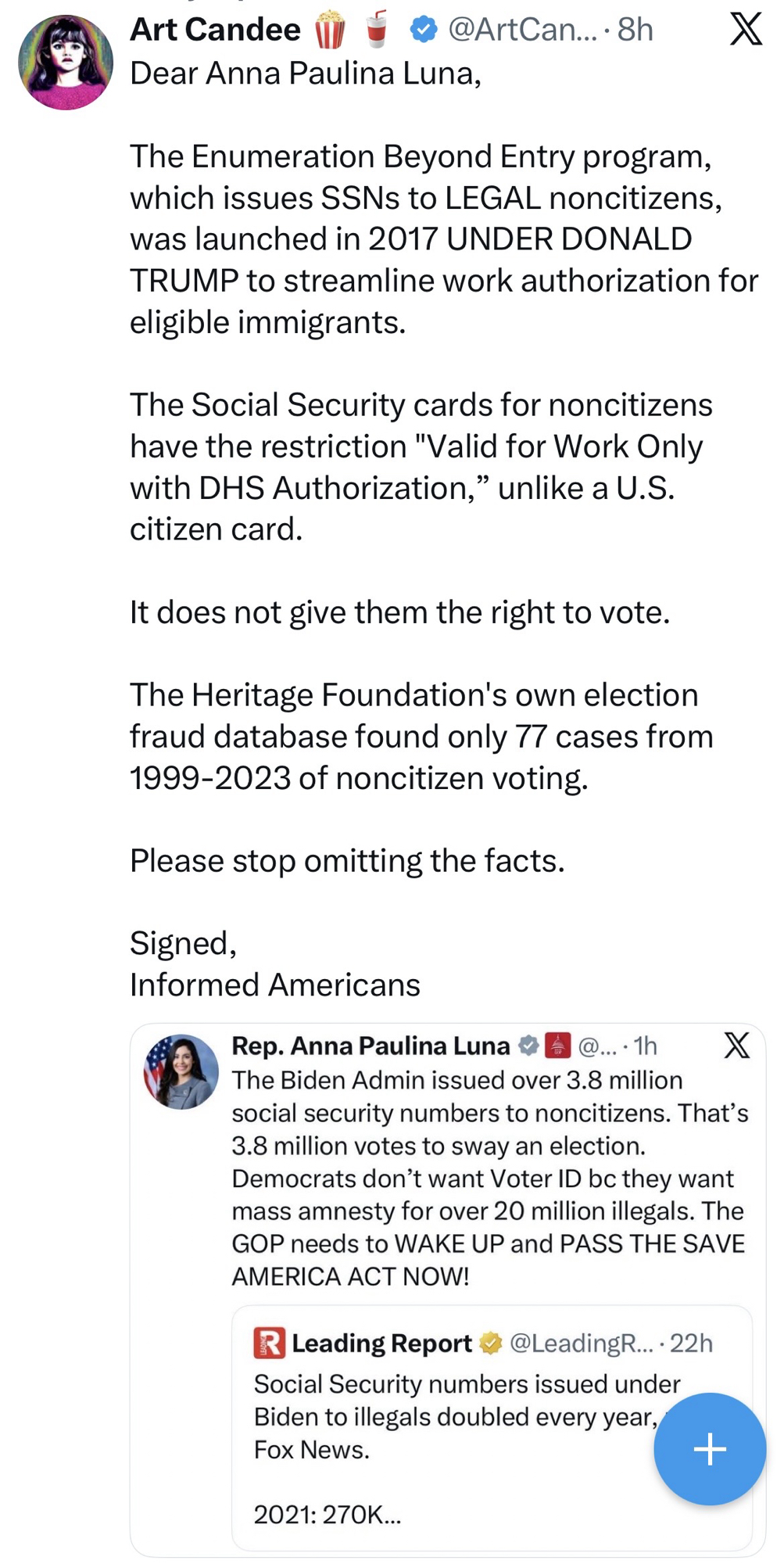The image size is (784, 1564).
Task: Click the X logo in Luna's quoted post
Action: click(x=736, y=1046)
